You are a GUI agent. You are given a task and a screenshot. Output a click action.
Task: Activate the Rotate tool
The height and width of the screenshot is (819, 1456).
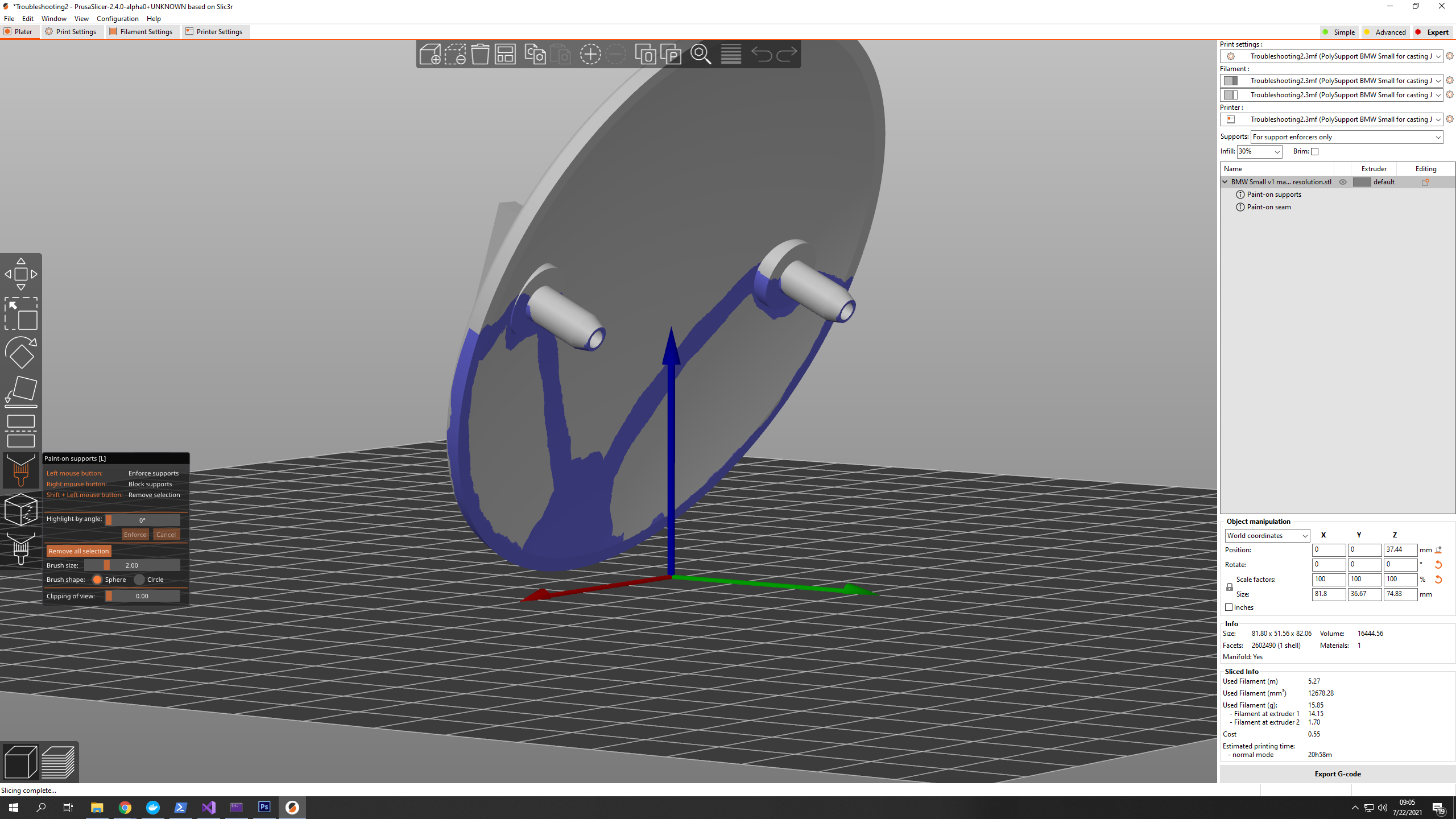click(21, 352)
